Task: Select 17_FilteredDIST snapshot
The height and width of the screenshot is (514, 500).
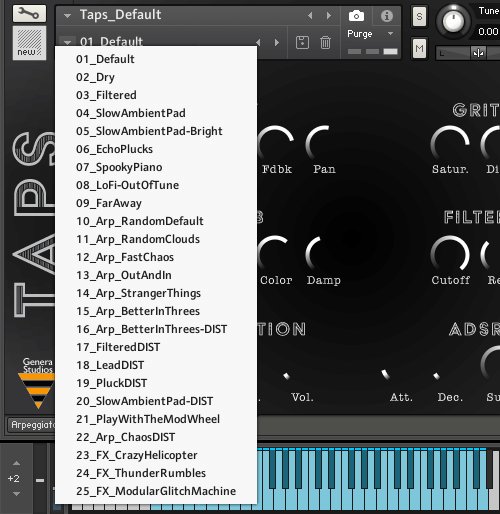Action: point(156,347)
